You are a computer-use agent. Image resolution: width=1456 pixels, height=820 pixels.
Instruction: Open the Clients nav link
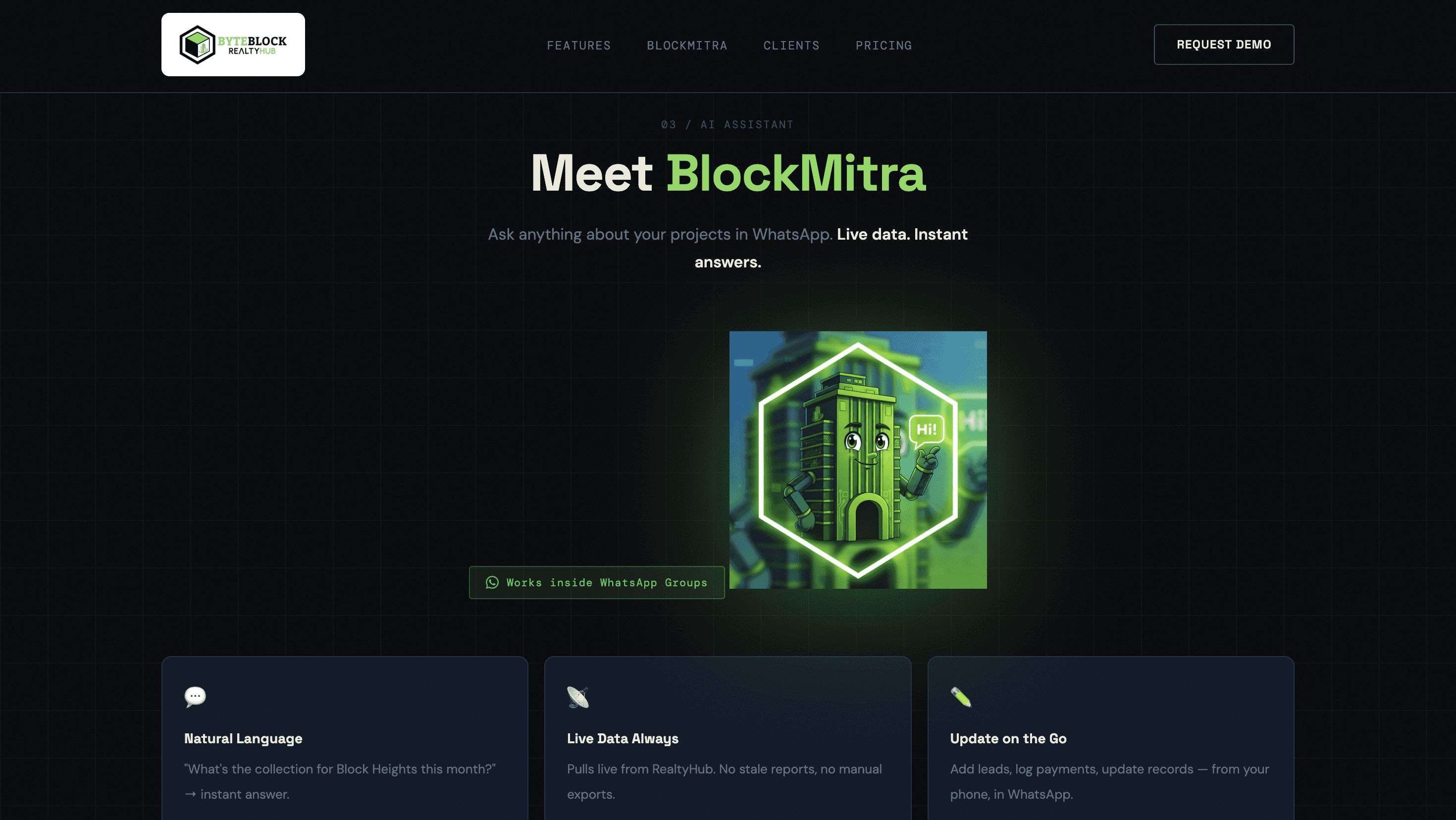point(791,45)
